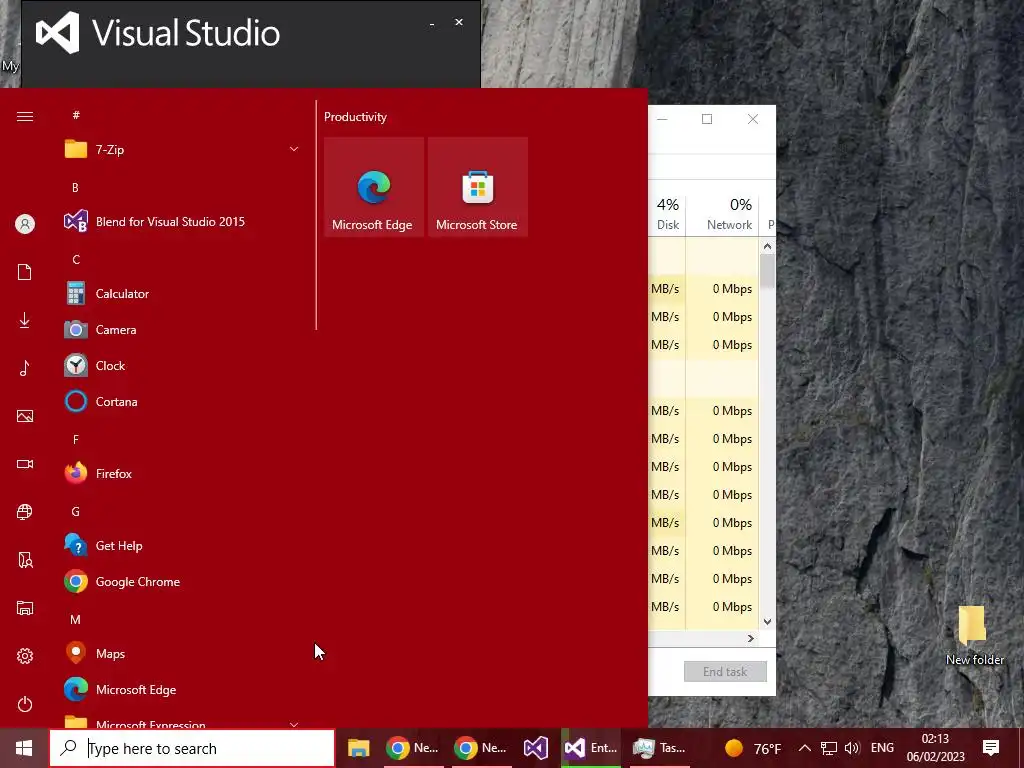
Task: Open Calculator from the app list
Action: (x=184, y=294)
